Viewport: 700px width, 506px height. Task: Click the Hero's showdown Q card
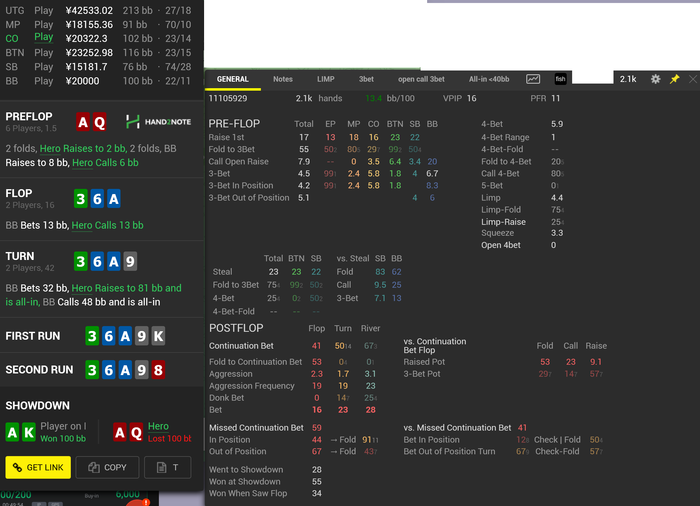coord(136,432)
